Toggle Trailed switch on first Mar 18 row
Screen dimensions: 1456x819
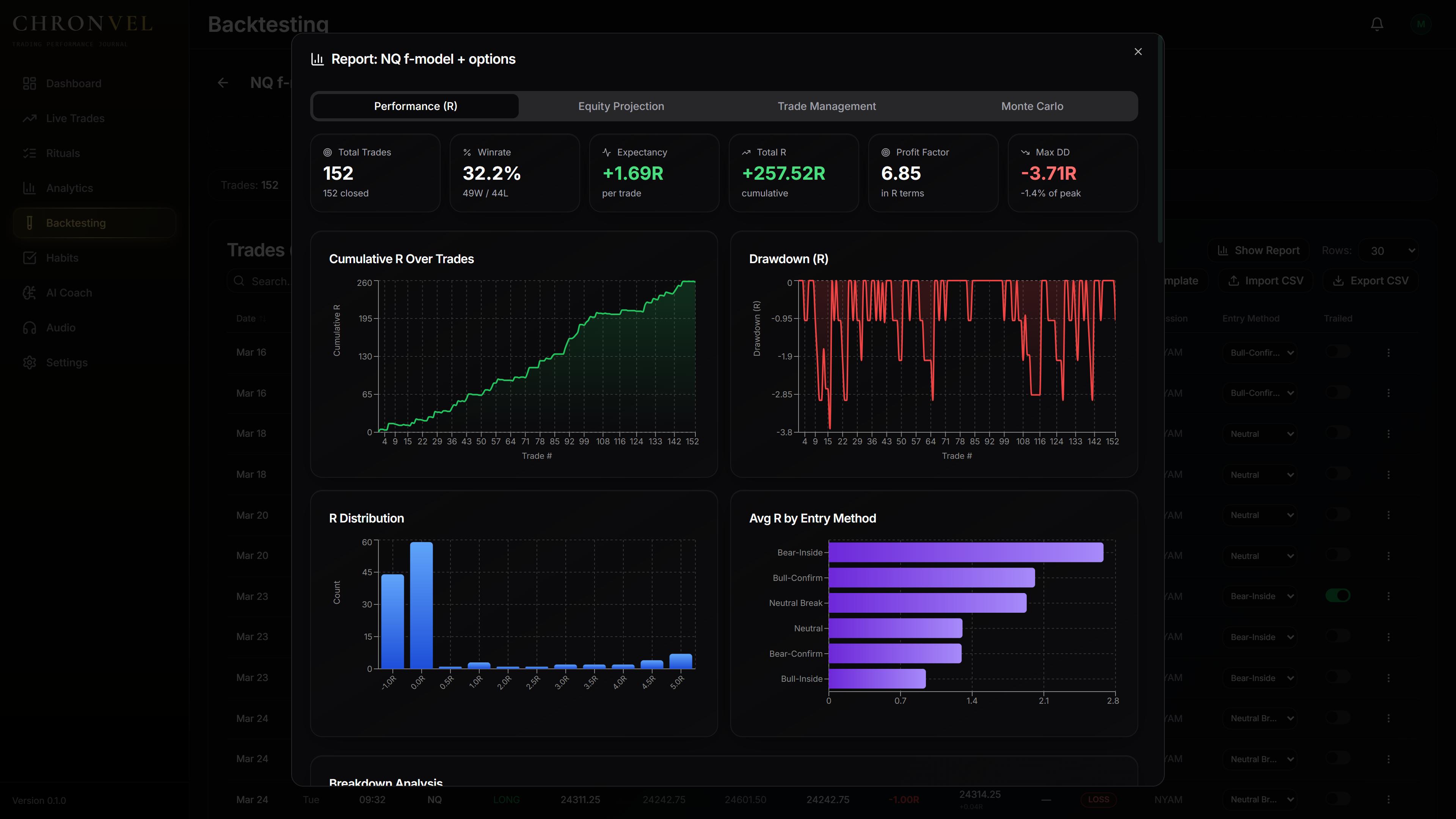point(1338,433)
